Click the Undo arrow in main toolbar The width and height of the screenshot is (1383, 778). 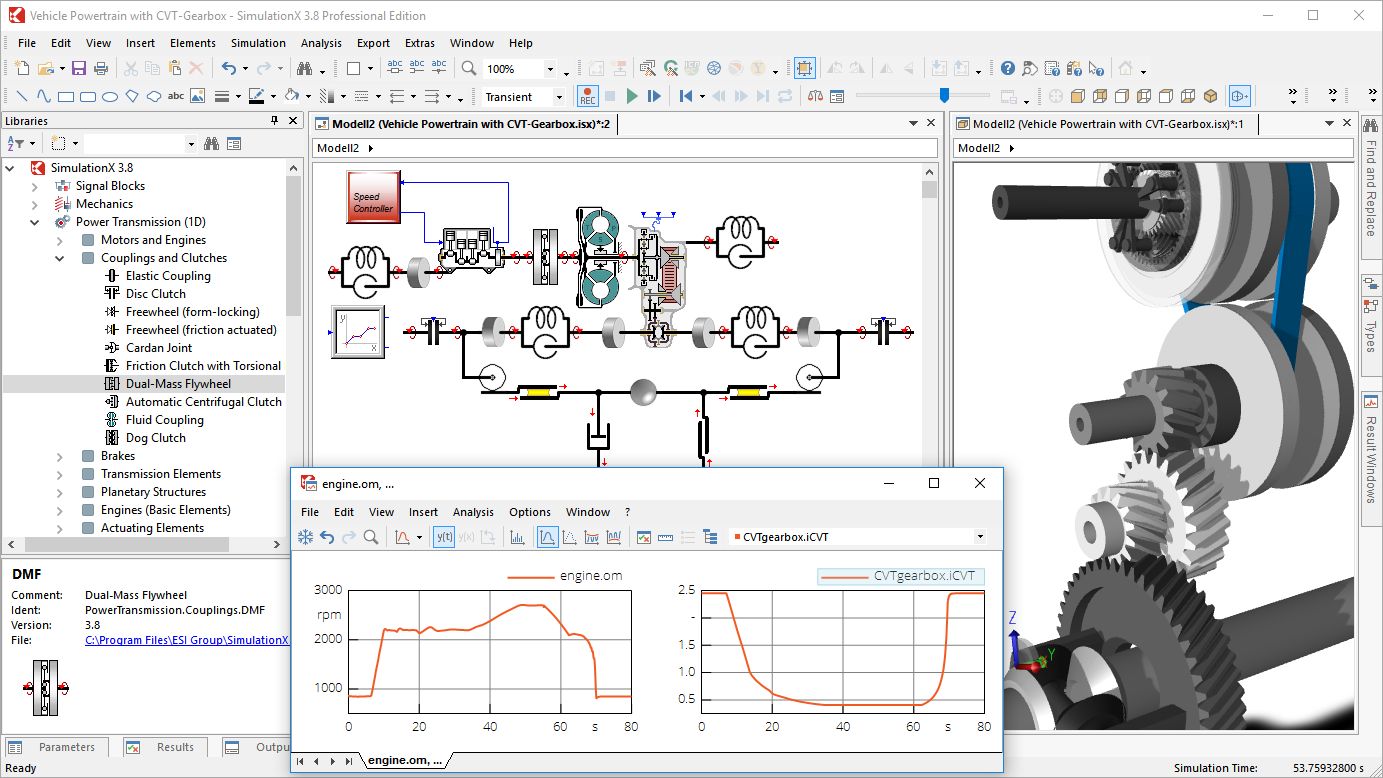click(229, 69)
